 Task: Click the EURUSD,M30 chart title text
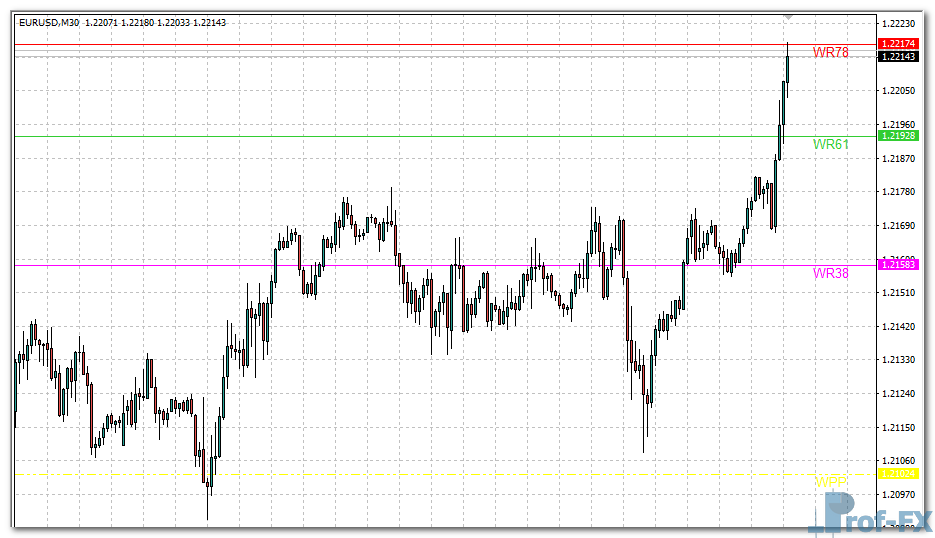pyautogui.click(x=50, y=22)
